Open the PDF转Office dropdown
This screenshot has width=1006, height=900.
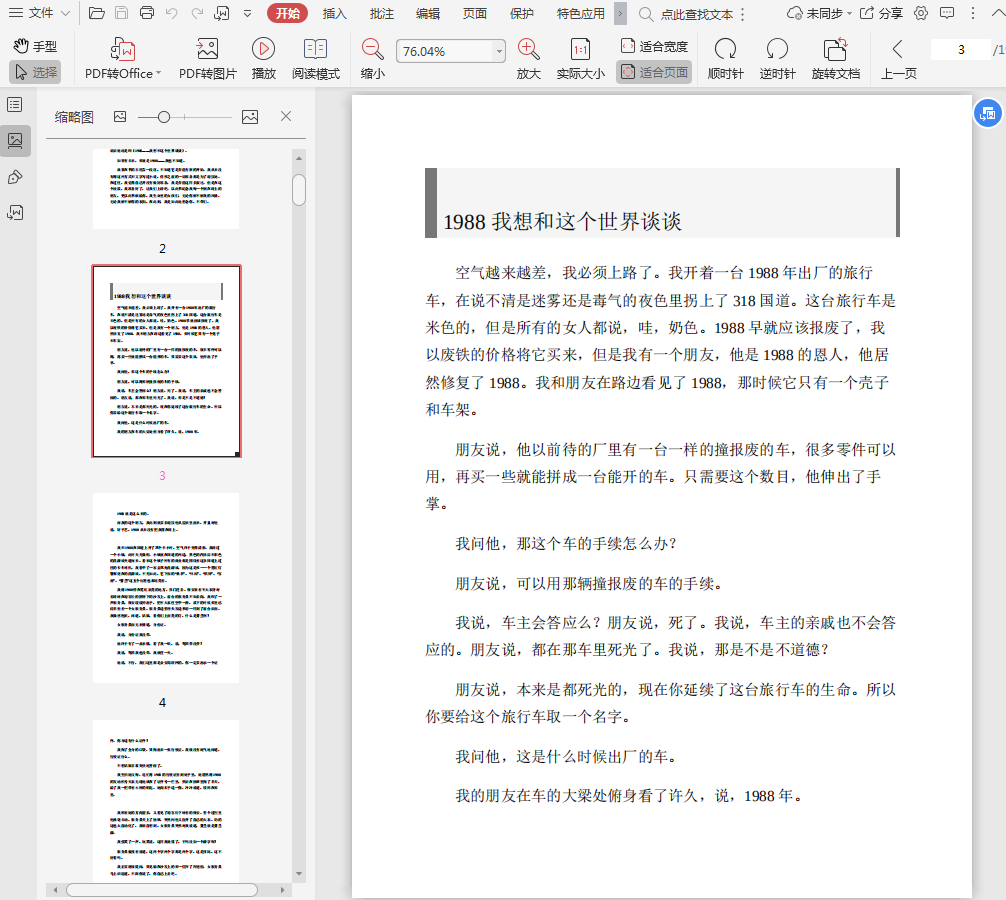(x=123, y=59)
